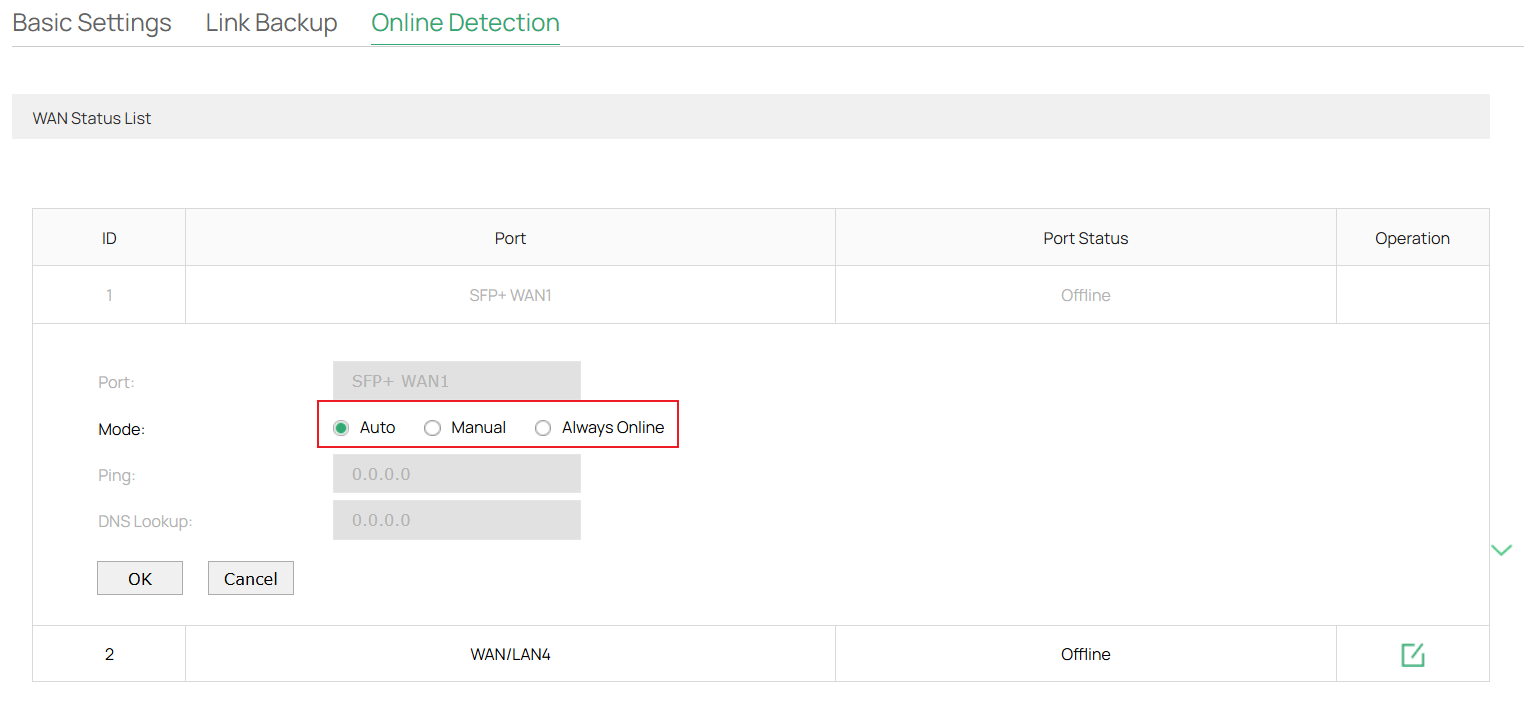Select the Manual detection mode

(x=432, y=427)
